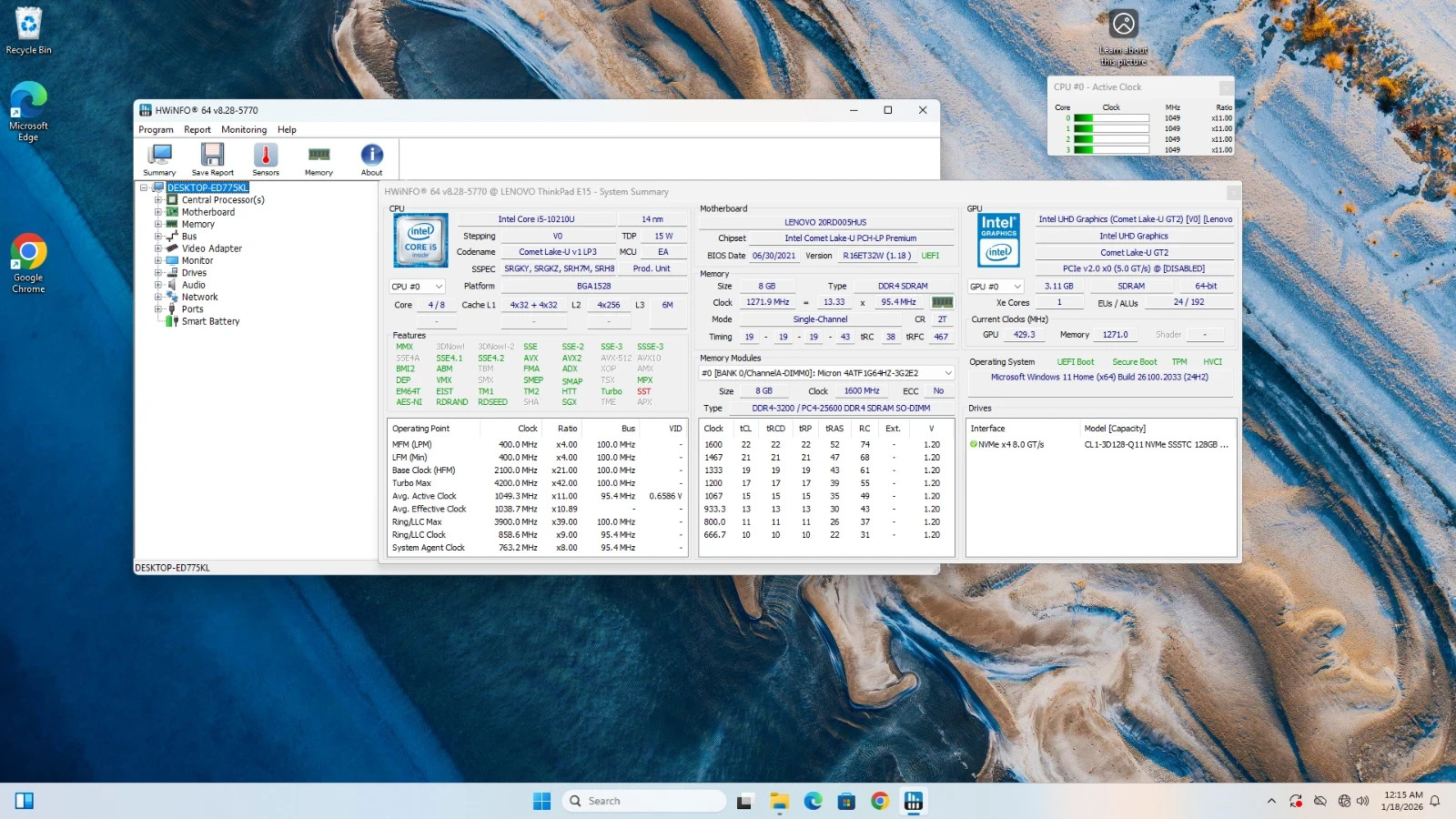Click the taskbar Search box
The width and height of the screenshot is (1456, 819).
[644, 801]
